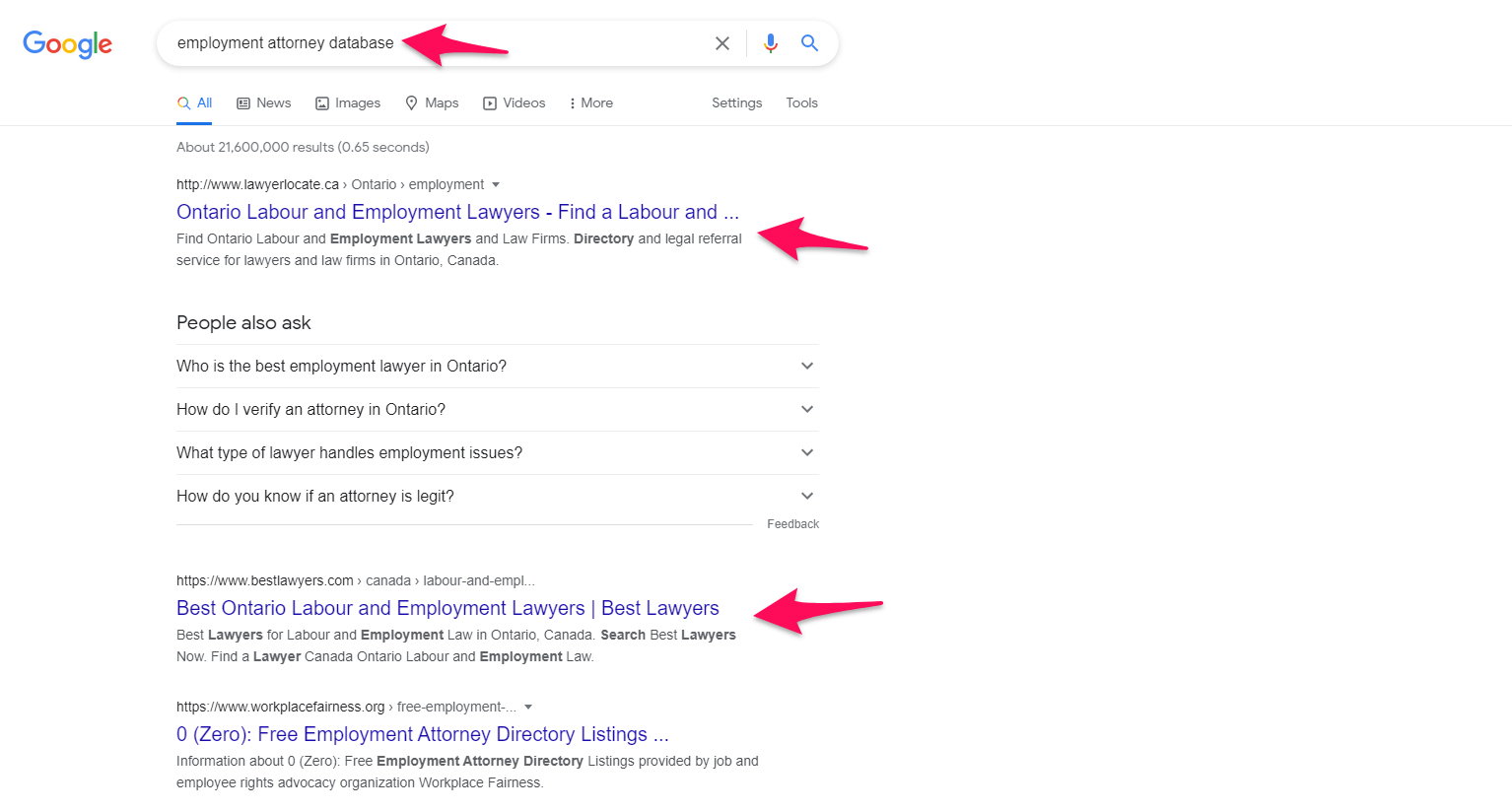
Task: Expand 'What type of lawyer handles employment issues?'
Action: (806, 452)
